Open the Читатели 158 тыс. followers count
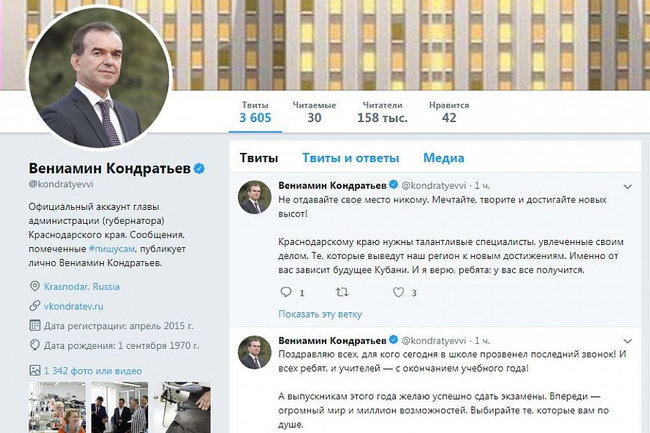This screenshot has height=433, width=650. 382,112
